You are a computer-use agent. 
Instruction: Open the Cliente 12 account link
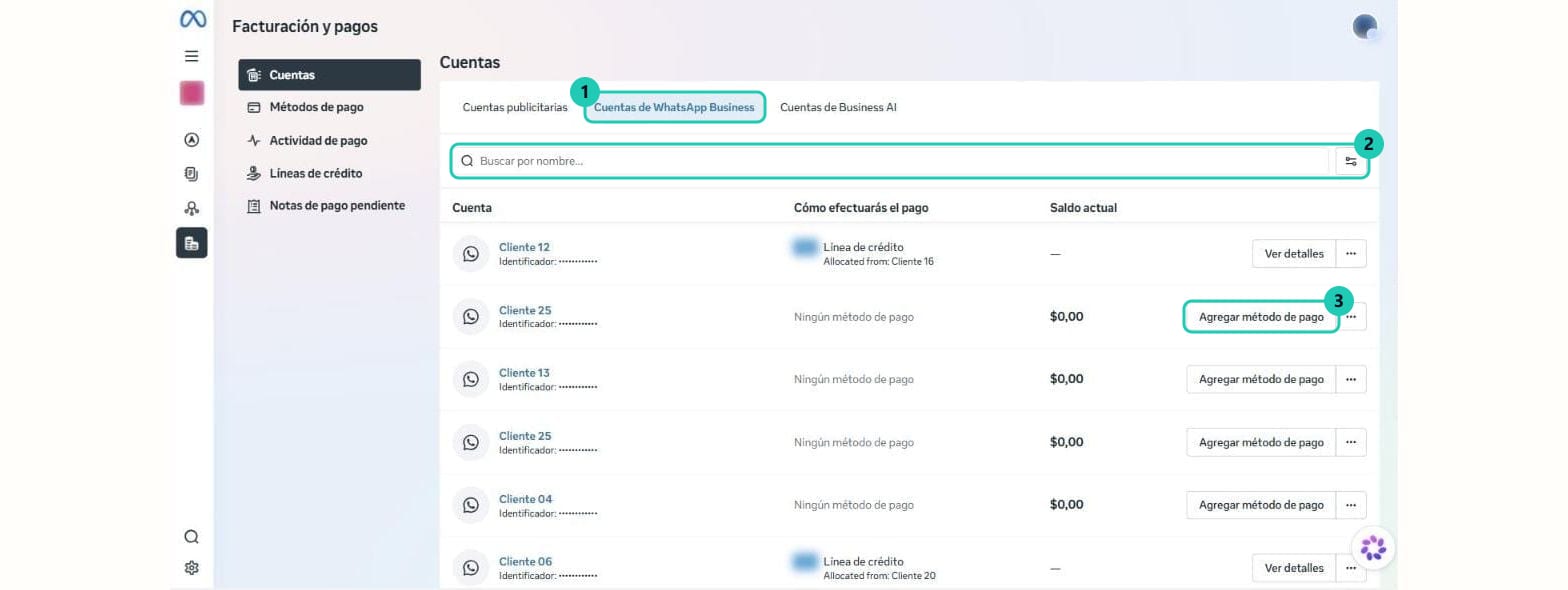coord(524,247)
